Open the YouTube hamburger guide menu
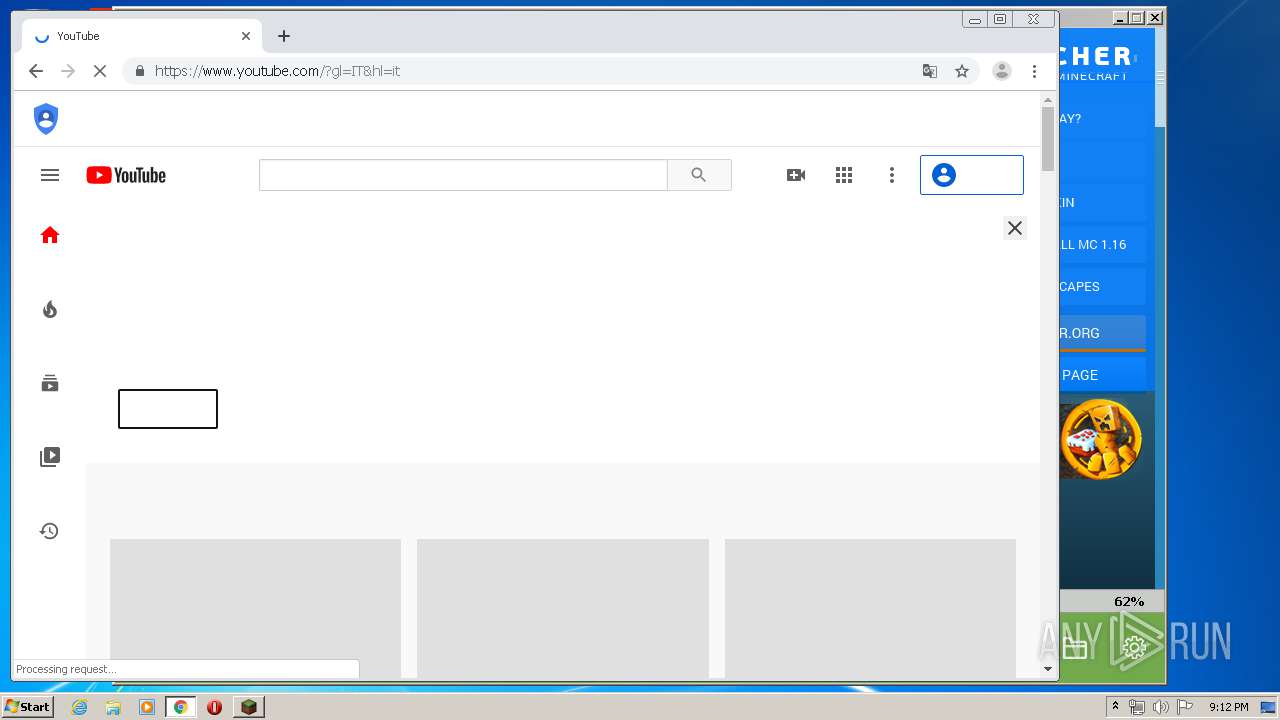Image resolution: width=1280 pixels, height=720 pixels. click(x=50, y=175)
